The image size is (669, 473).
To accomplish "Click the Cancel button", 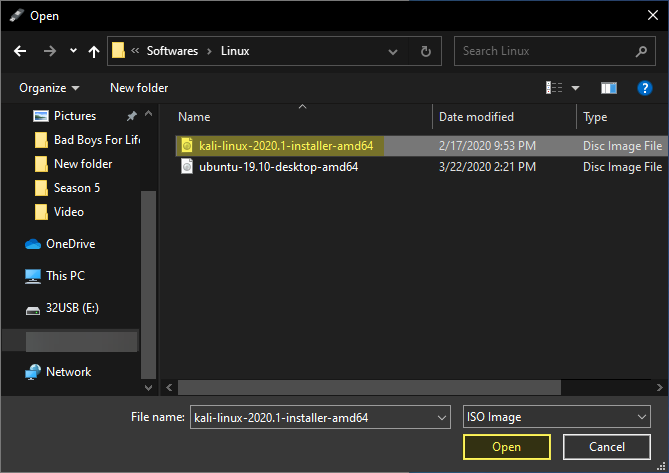I will [x=607, y=447].
